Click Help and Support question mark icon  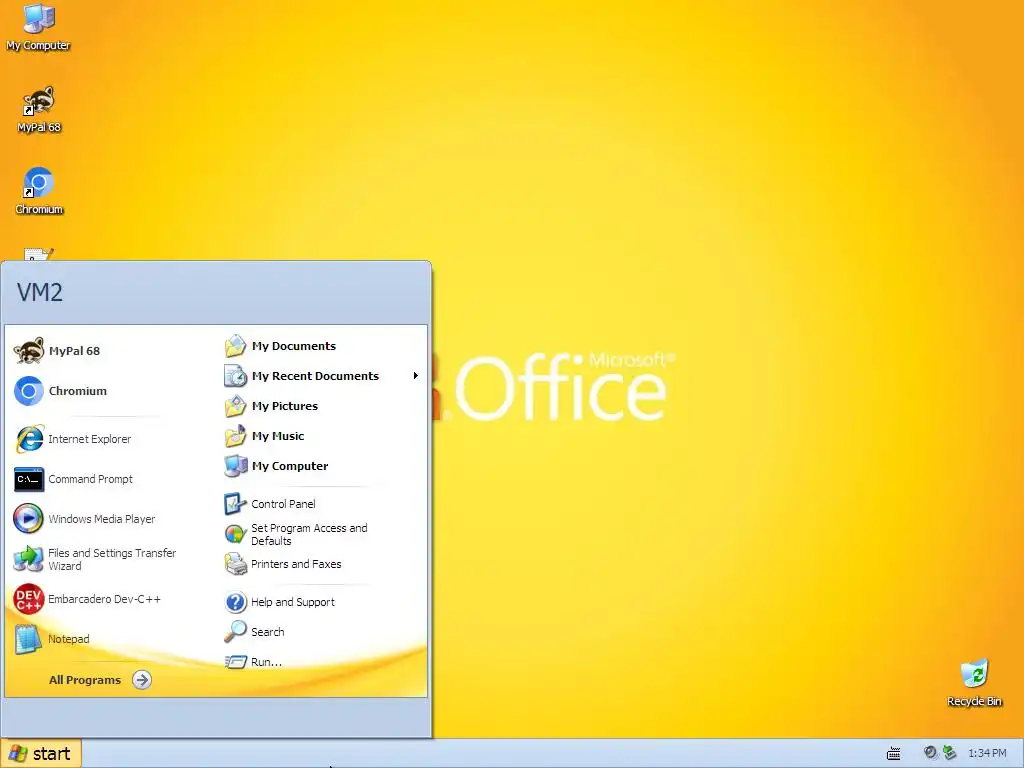coord(235,601)
